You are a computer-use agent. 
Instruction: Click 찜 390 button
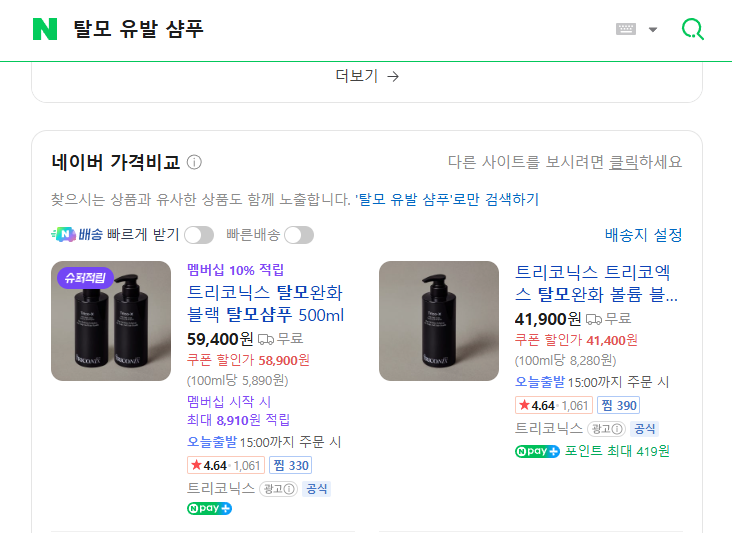619,405
